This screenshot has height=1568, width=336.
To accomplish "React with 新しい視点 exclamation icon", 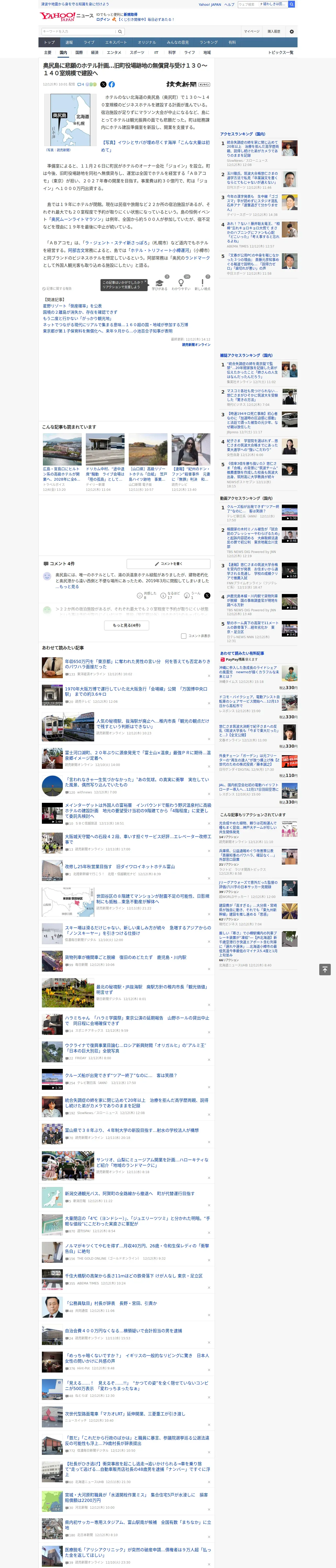I will pyautogui.click(x=203, y=283).
